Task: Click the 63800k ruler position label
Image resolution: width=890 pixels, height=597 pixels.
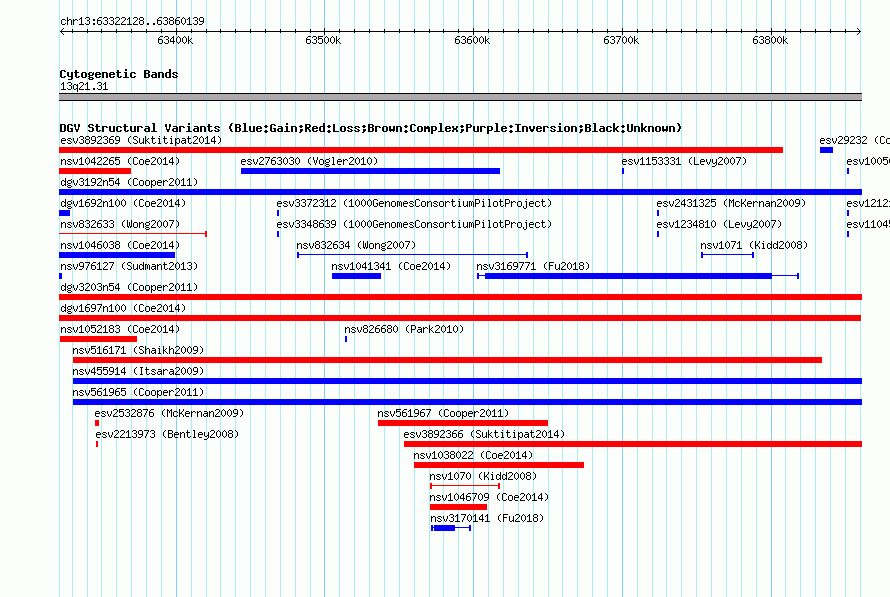Action: [x=770, y=40]
